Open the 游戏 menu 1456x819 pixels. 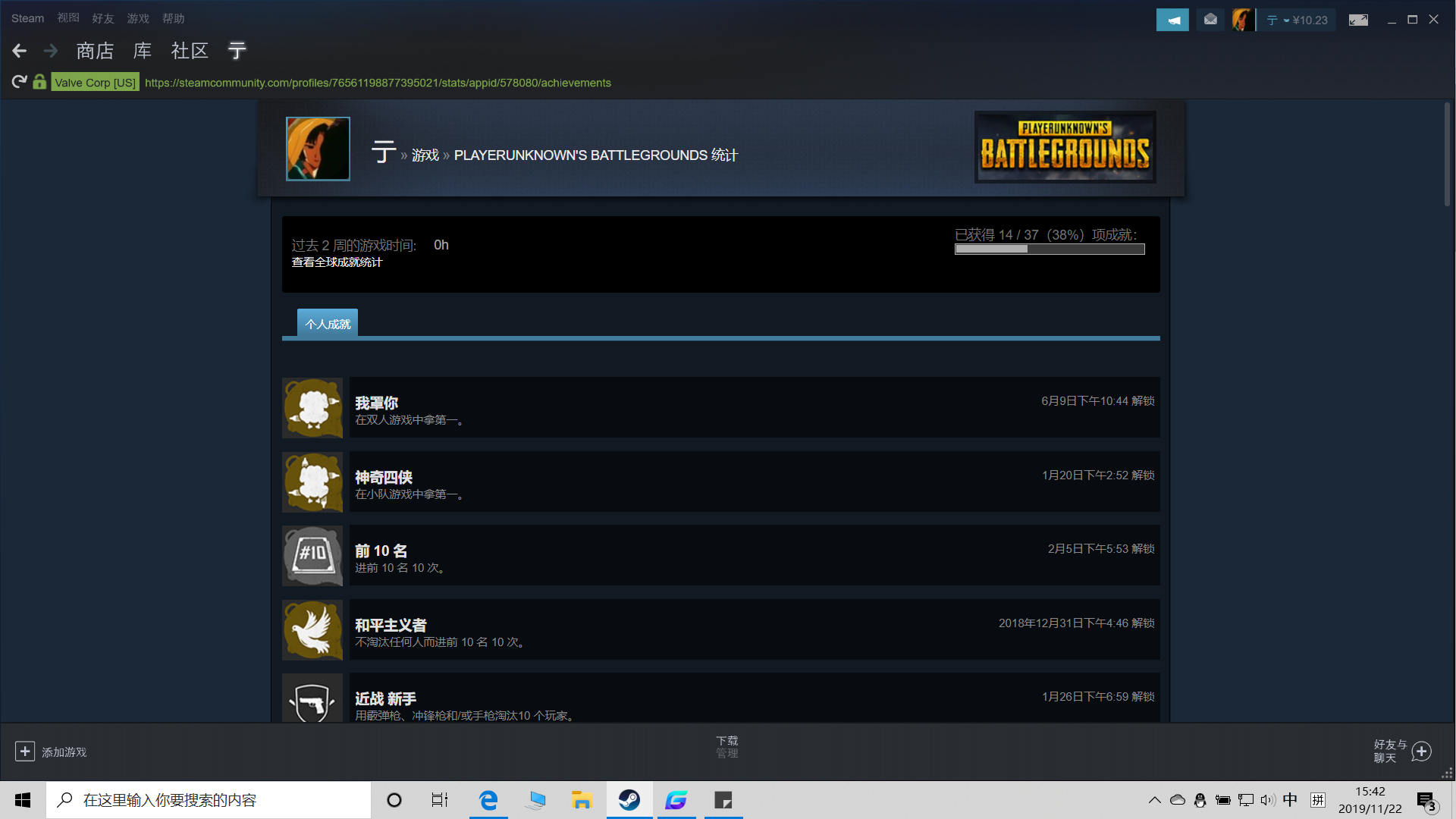click(x=138, y=18)
